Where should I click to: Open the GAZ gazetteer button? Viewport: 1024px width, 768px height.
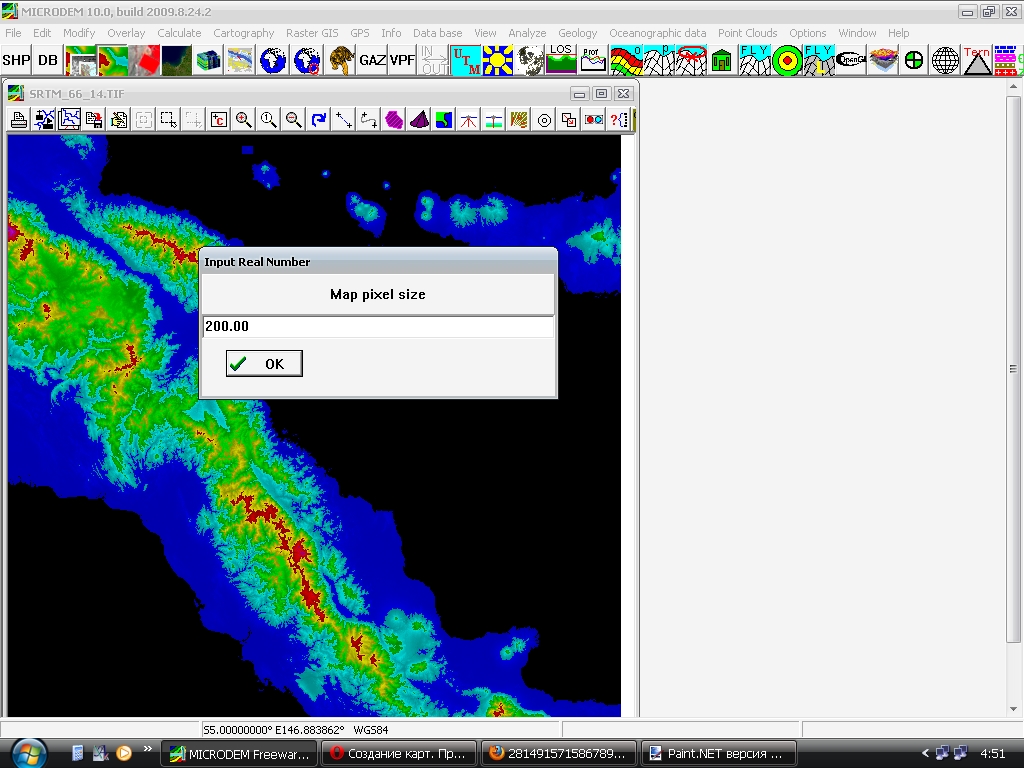372,61
